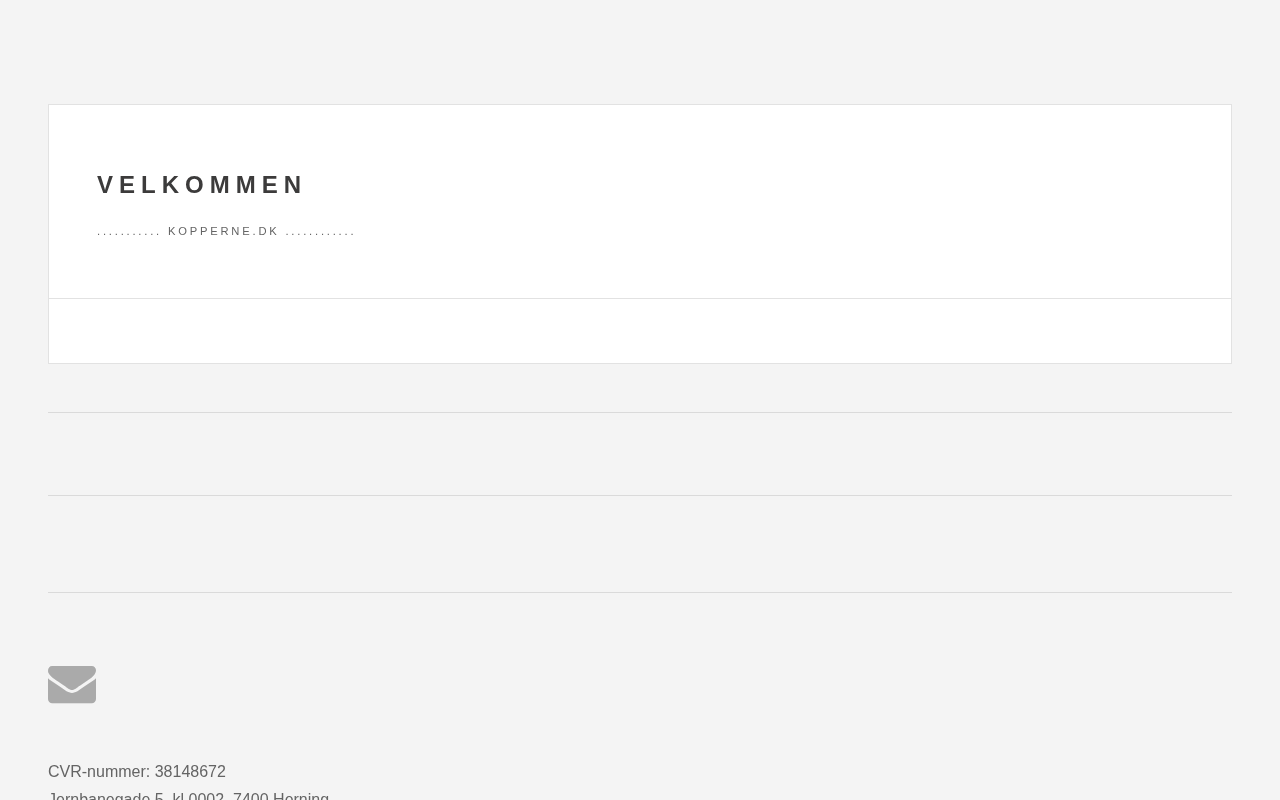
Task: Click the Jernbanegade 5 address line
Action: [106, 796]
